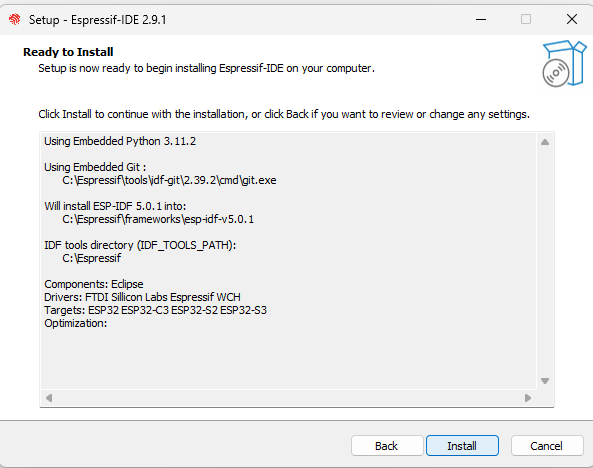
Task: Click the Drivers FTDI Silicon Labs line
Action: click(143, 297)
